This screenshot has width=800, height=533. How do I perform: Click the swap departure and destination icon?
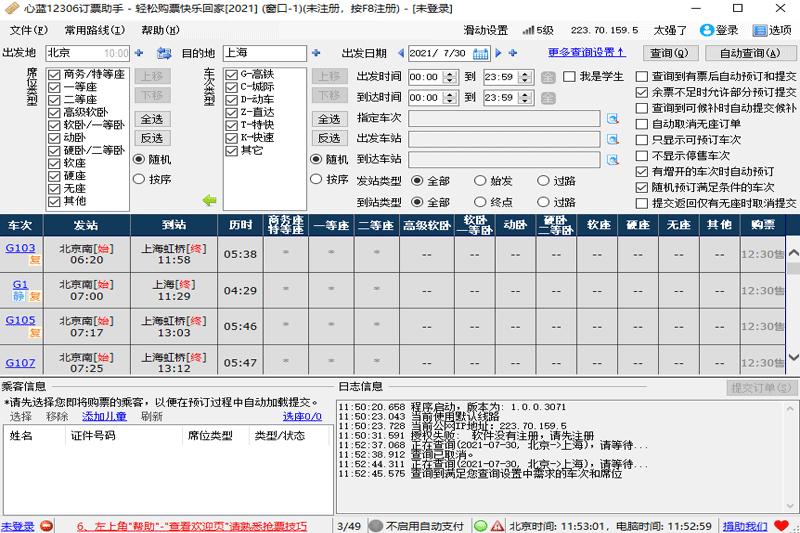click(164, 53)
